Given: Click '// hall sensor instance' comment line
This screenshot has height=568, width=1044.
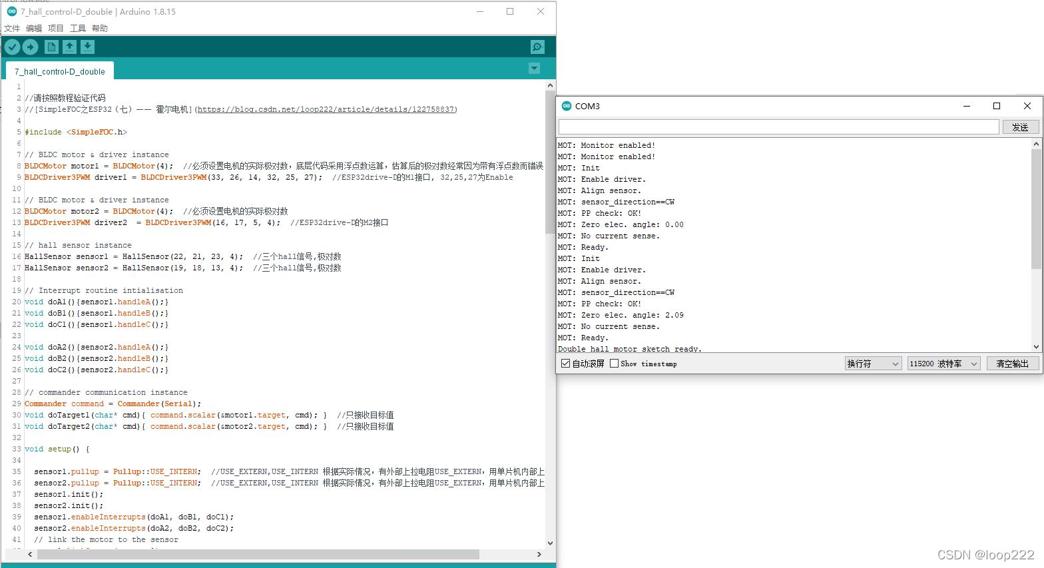Looking at the screenshot, I should [x=78, y=245].
